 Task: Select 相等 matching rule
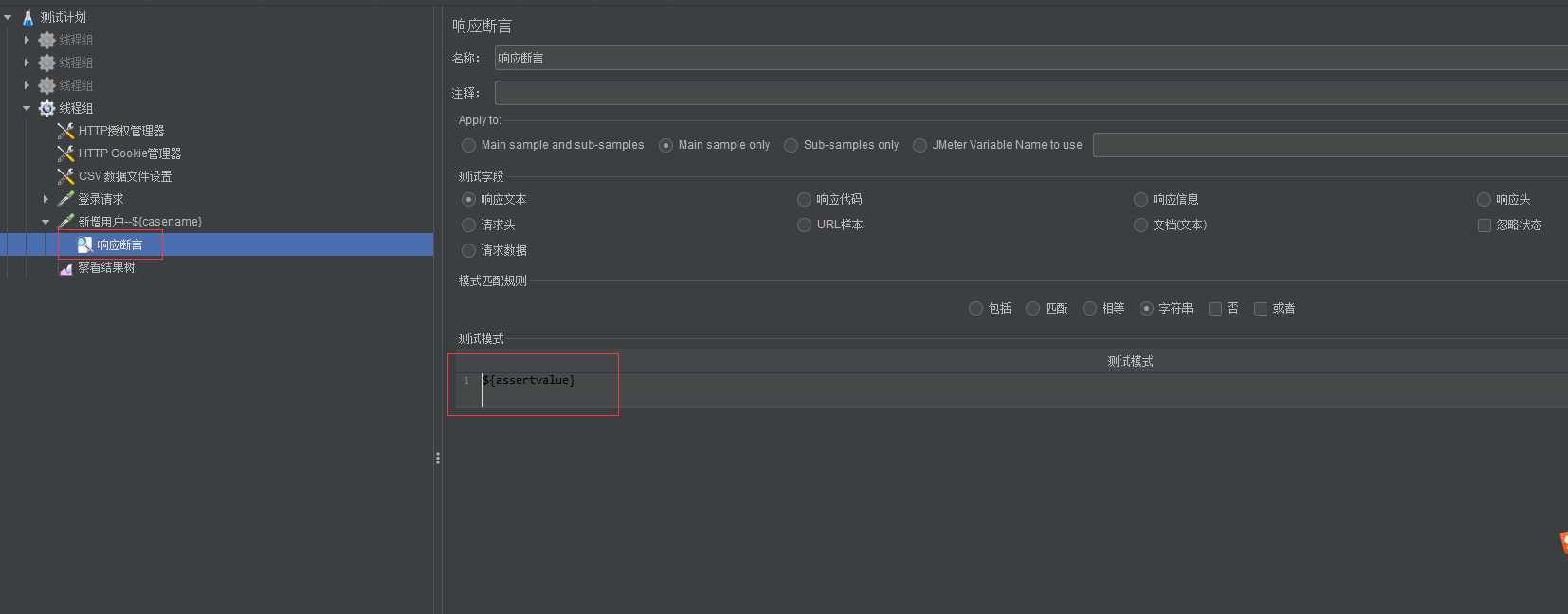click(x=1089, y=308)
